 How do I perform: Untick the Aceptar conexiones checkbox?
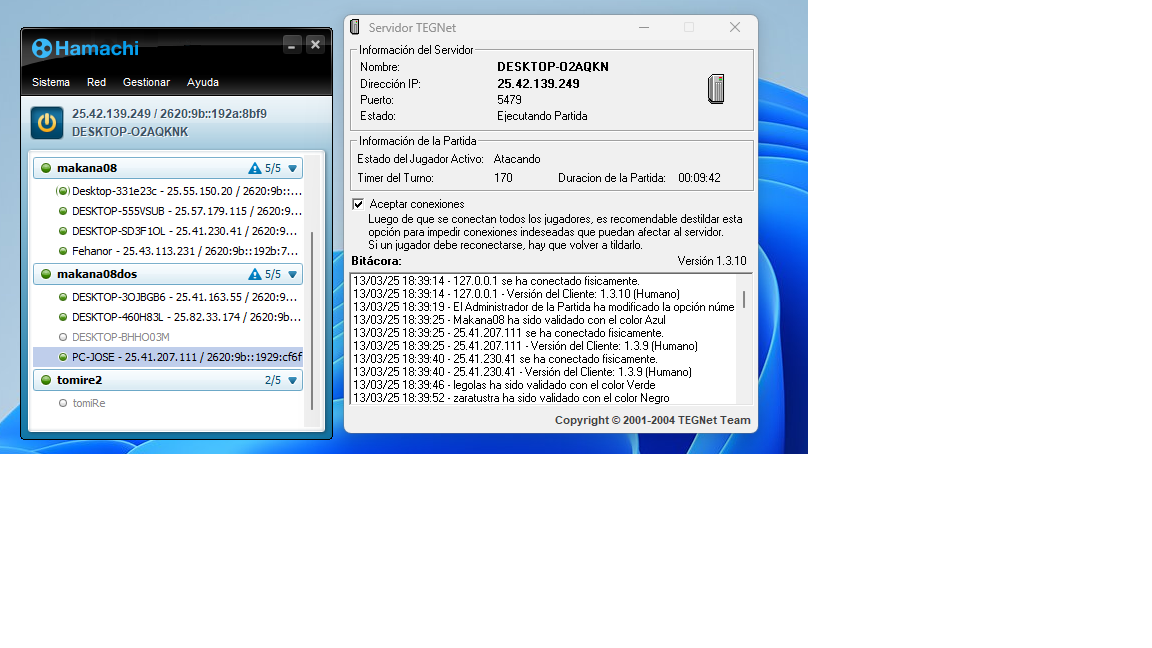358,204
